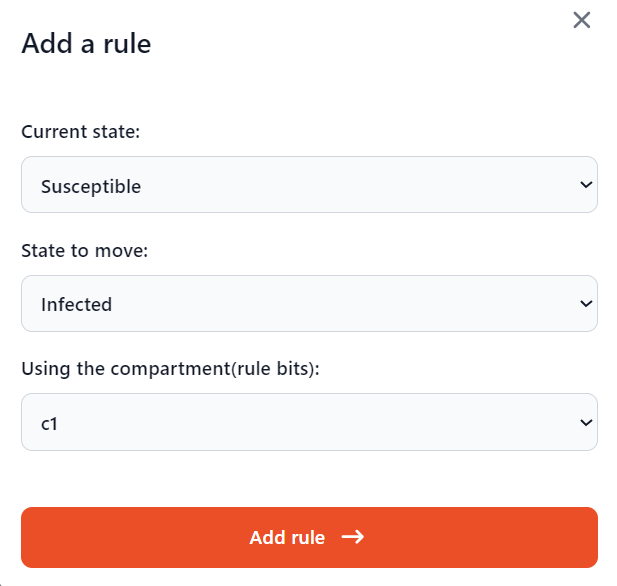Viewport: 617px width, 586px height.
Task: Close the Add a rule dialog
Action: tap(582, 20)
